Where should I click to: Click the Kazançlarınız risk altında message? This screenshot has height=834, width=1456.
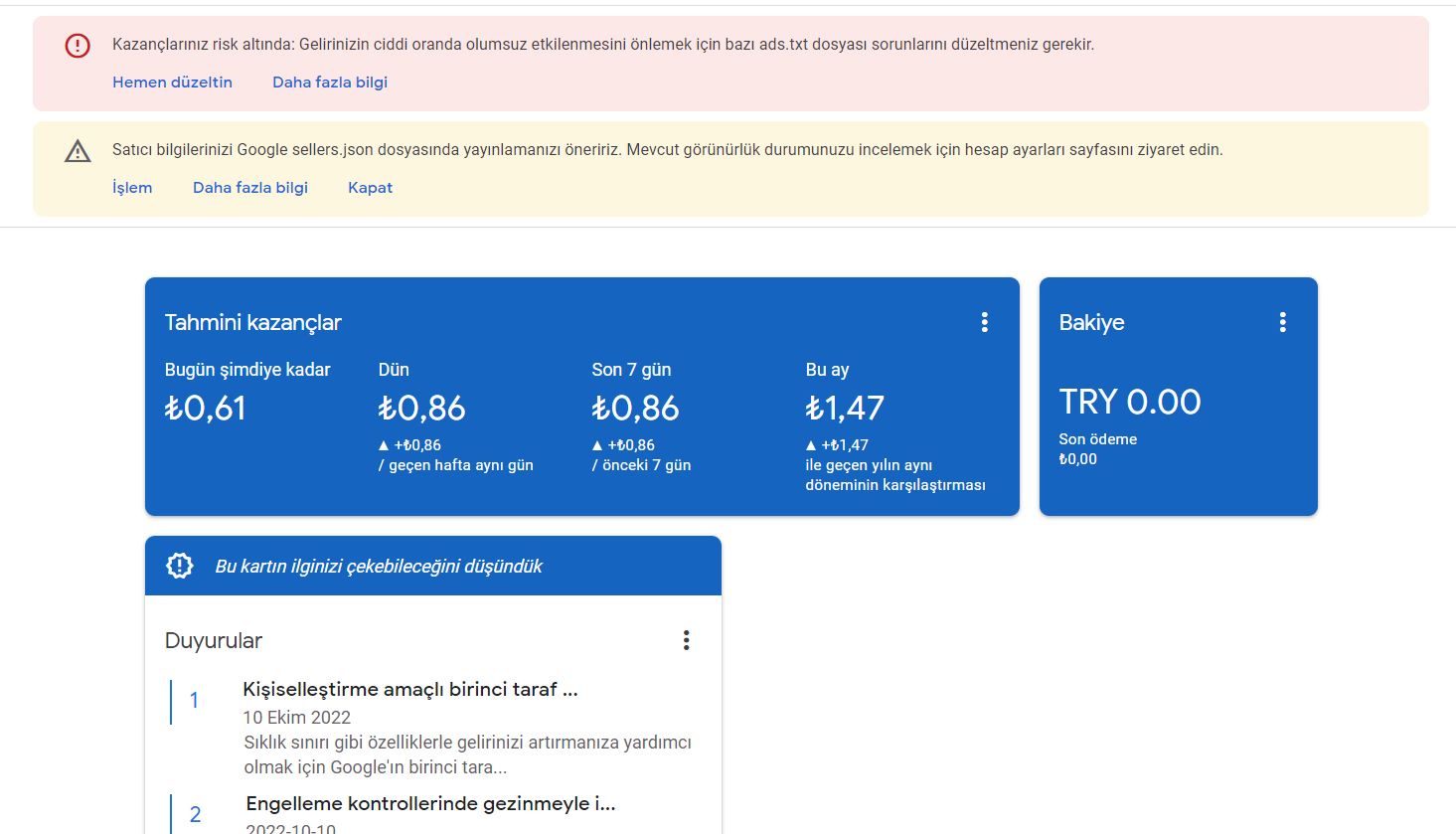click(x=603, y=45)
